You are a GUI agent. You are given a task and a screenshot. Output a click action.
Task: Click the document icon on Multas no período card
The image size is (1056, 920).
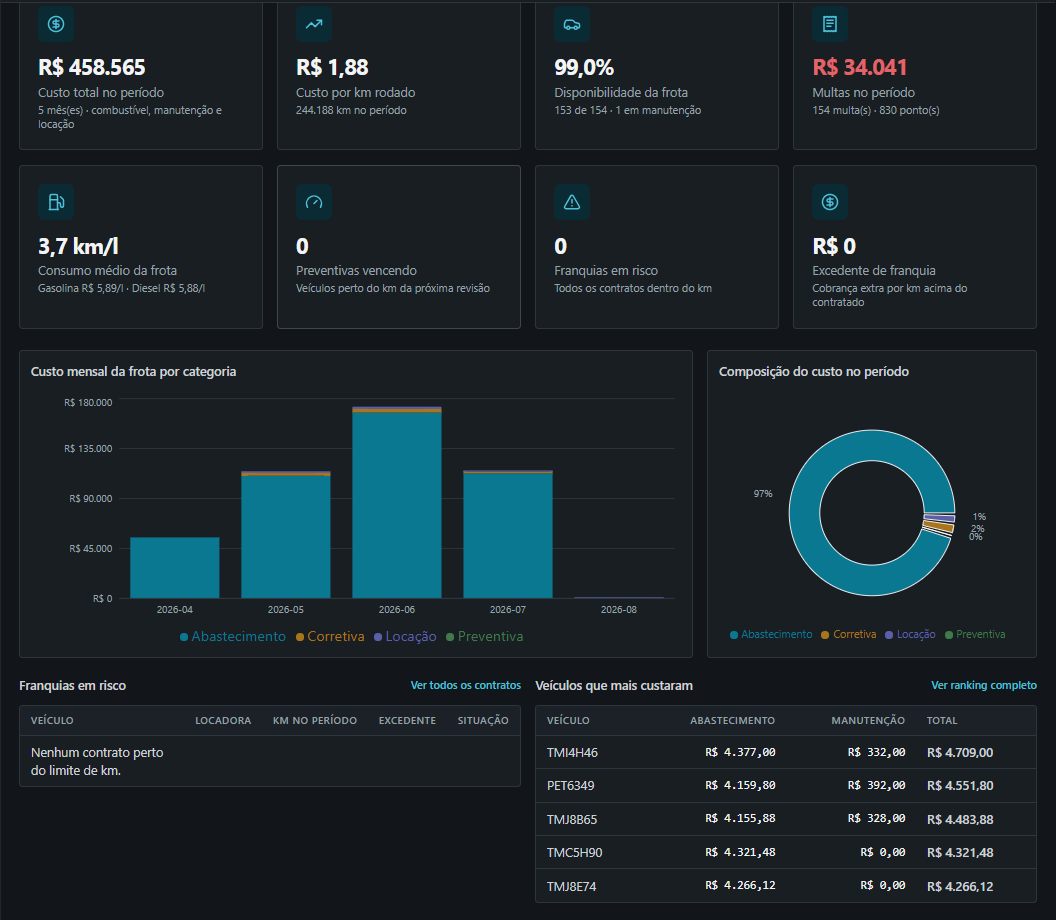pos(830,24)
